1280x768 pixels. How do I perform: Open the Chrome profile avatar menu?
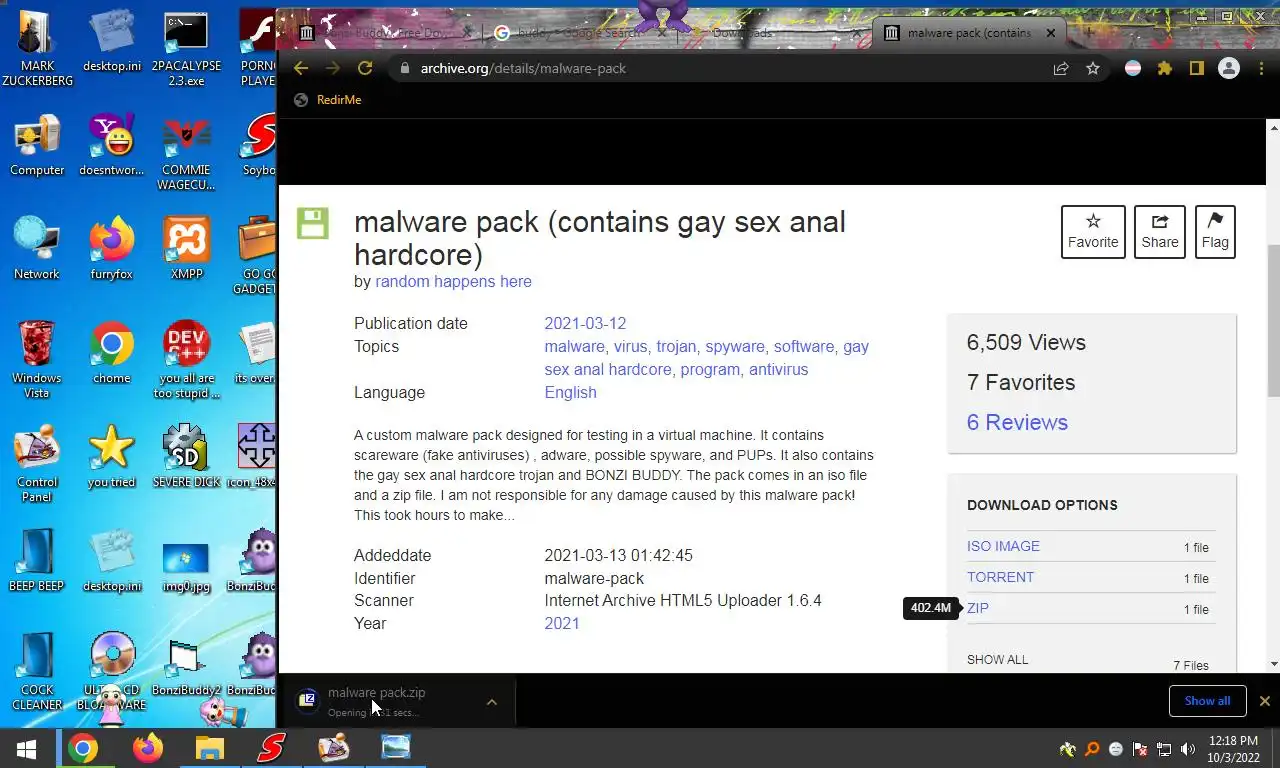(x=1229, y=68)
